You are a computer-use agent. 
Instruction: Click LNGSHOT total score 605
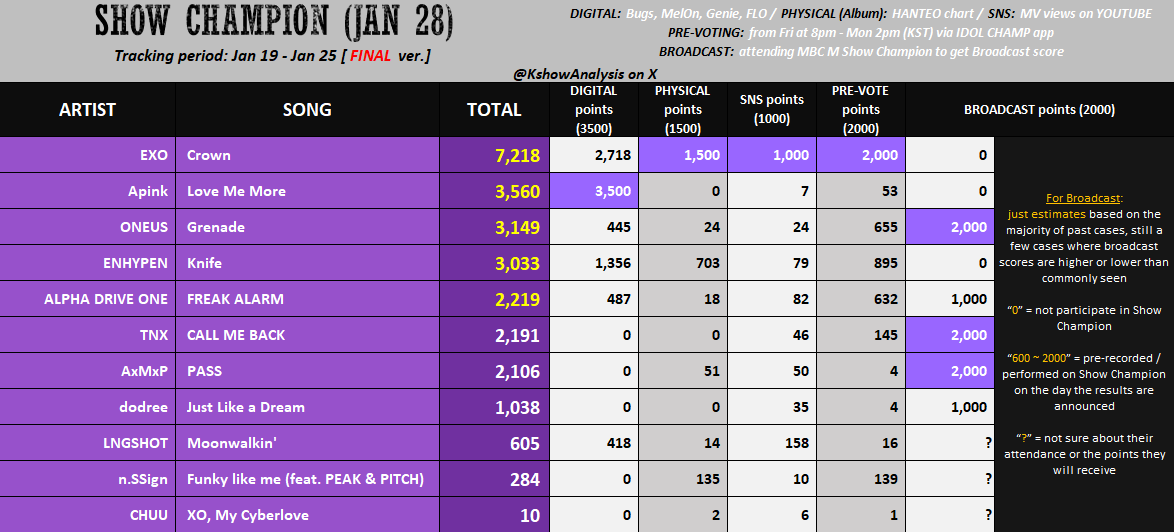pos(494,443)
